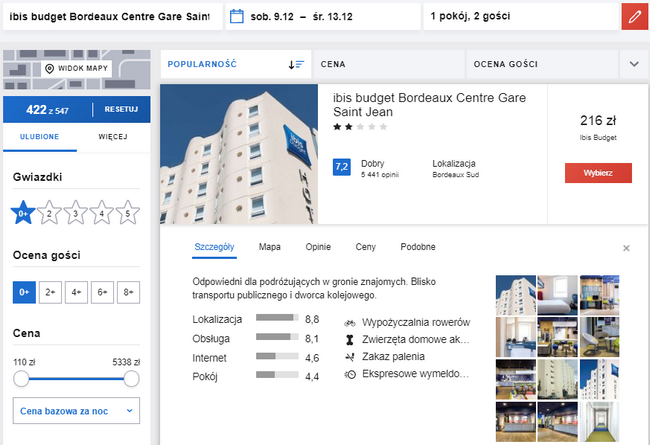Click the bicycle rental amenity icon
This screenshot has height=445, width=650.
350,323
